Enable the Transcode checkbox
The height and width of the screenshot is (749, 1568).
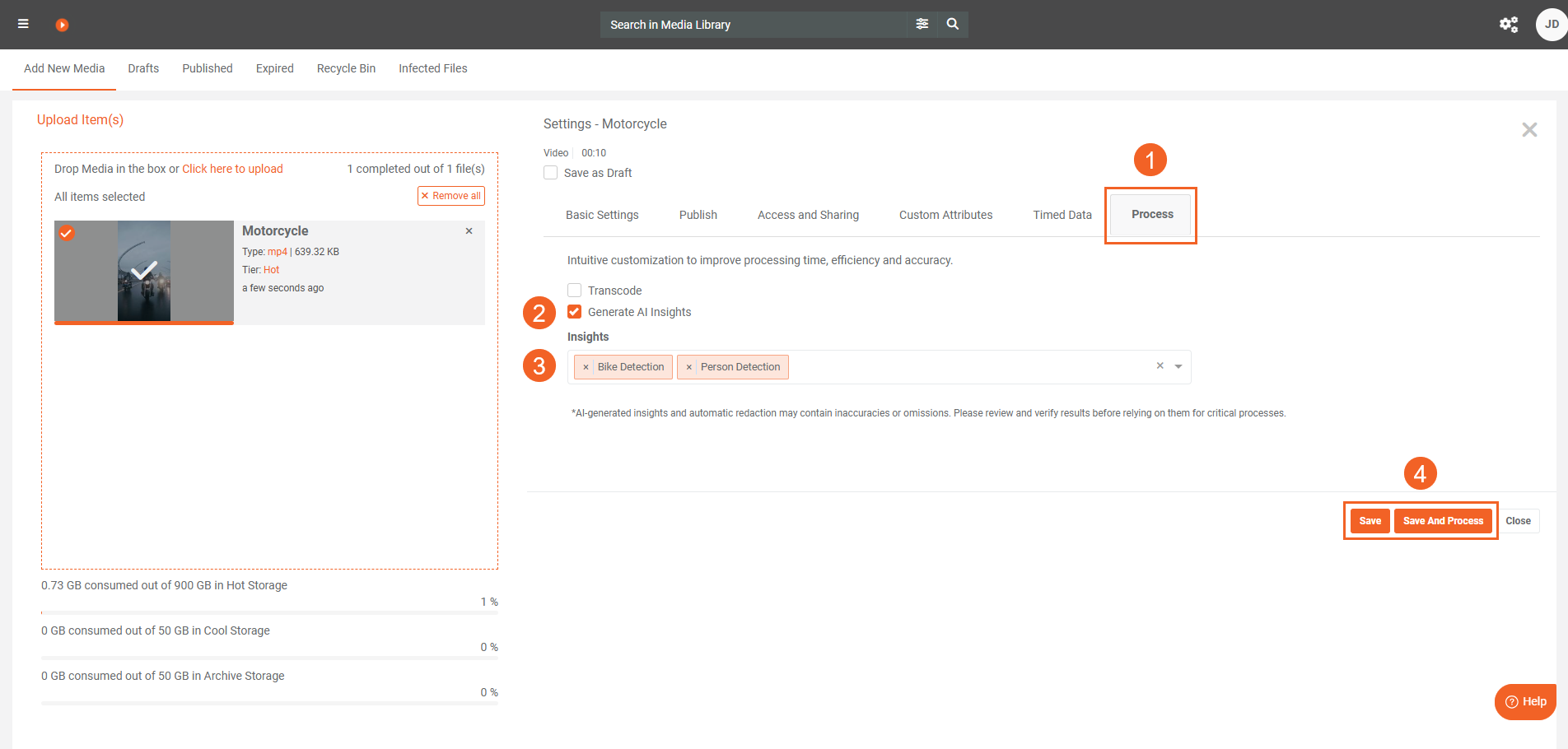pos(575,291)
